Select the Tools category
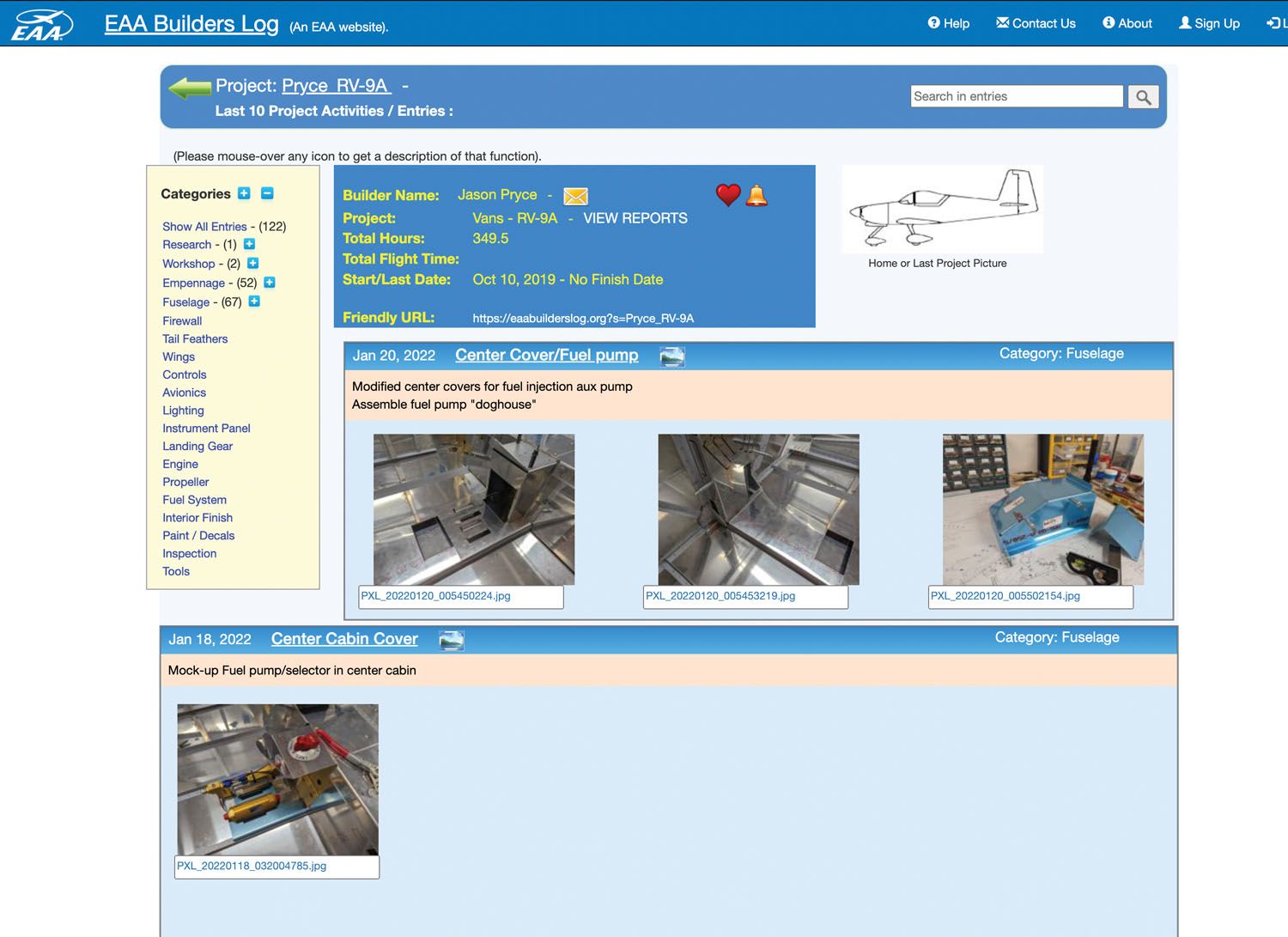Viewport: 1288px width, 937px height. coord(176,572)
